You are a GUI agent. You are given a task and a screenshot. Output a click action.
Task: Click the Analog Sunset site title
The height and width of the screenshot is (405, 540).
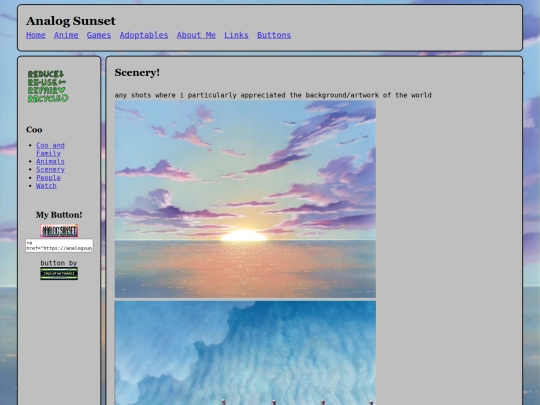point(71,21)
